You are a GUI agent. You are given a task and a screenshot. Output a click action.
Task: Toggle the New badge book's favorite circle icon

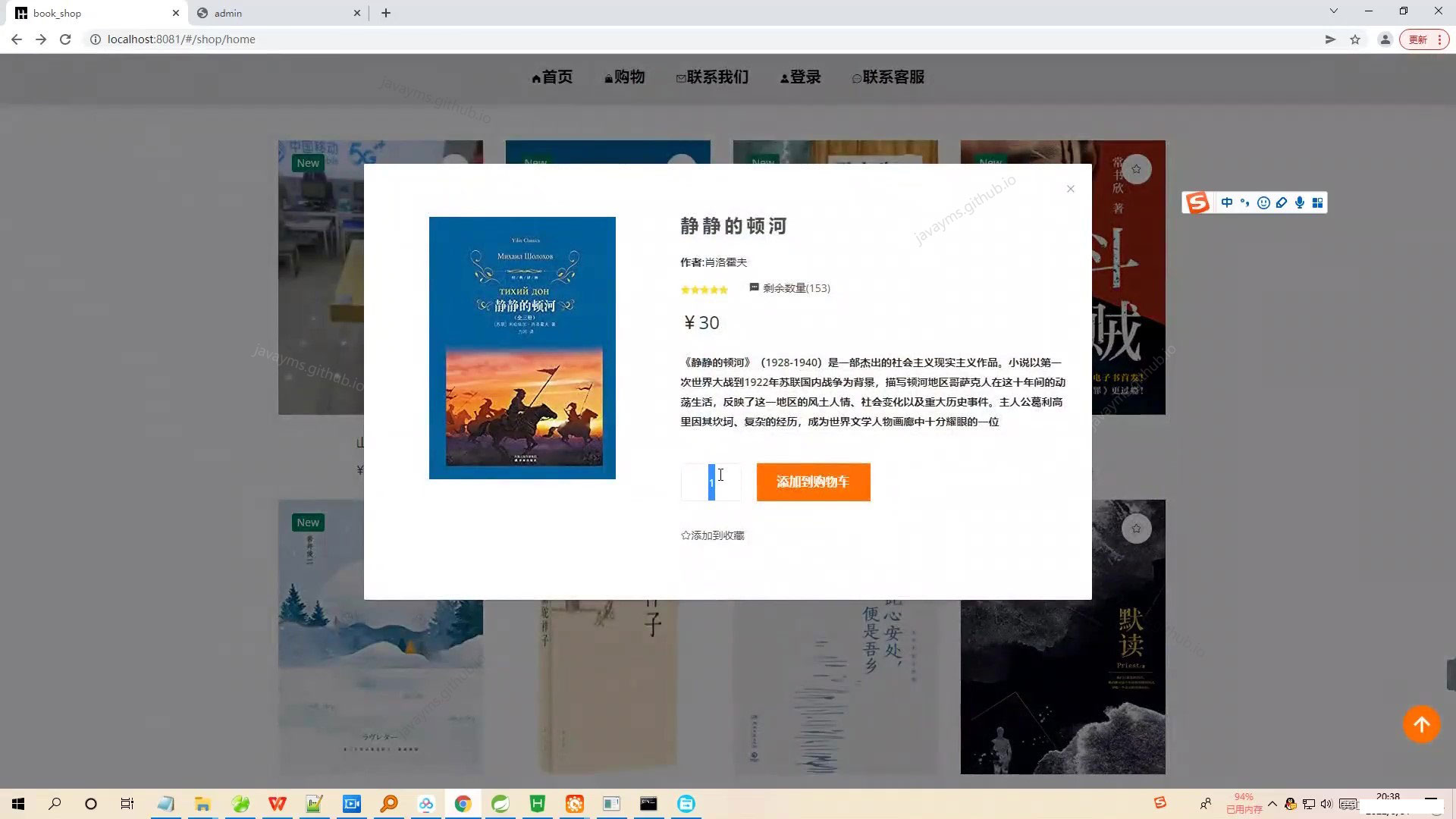point(1136,168)
